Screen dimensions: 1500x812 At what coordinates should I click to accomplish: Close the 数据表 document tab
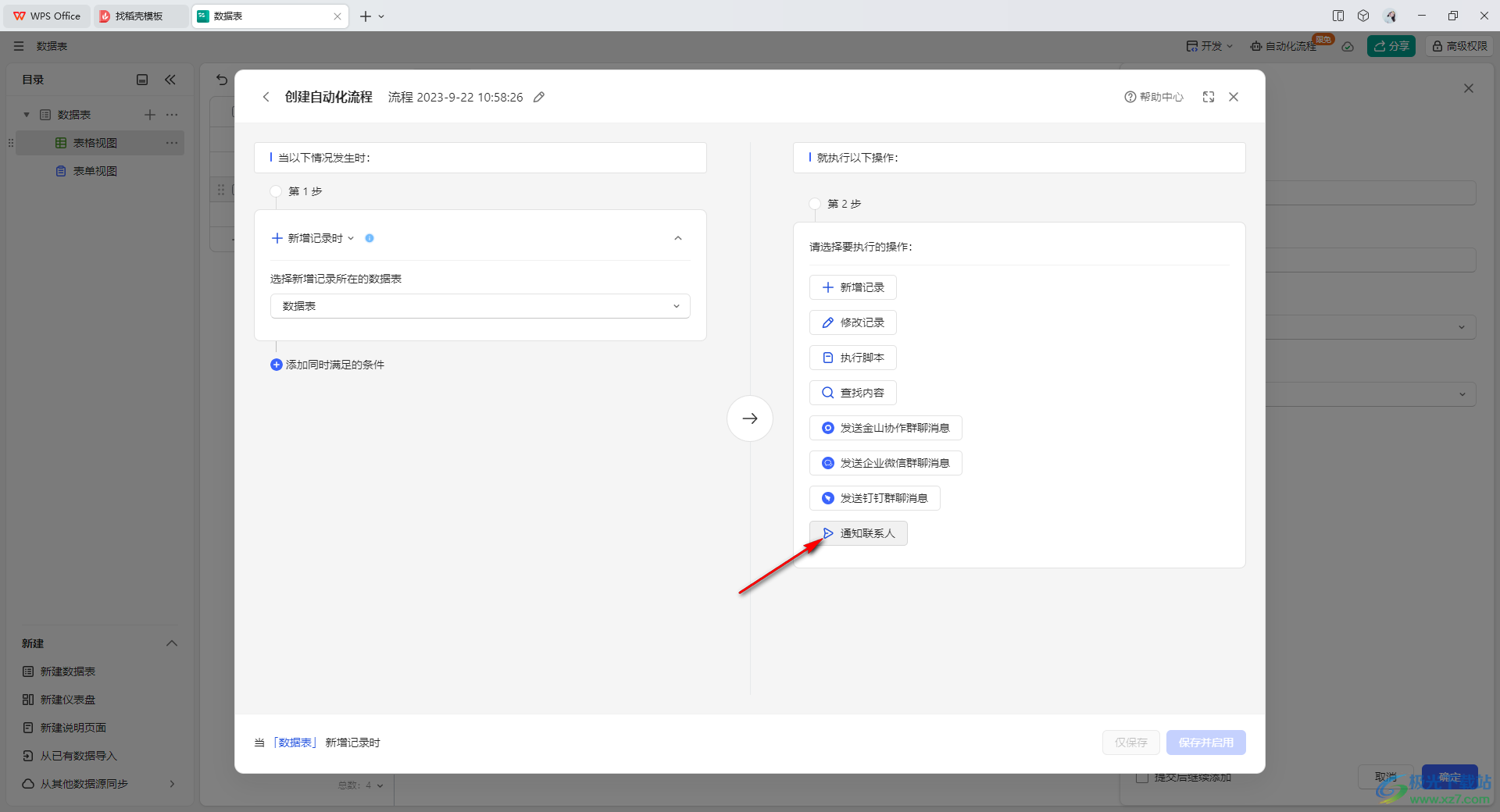[337, 16]
